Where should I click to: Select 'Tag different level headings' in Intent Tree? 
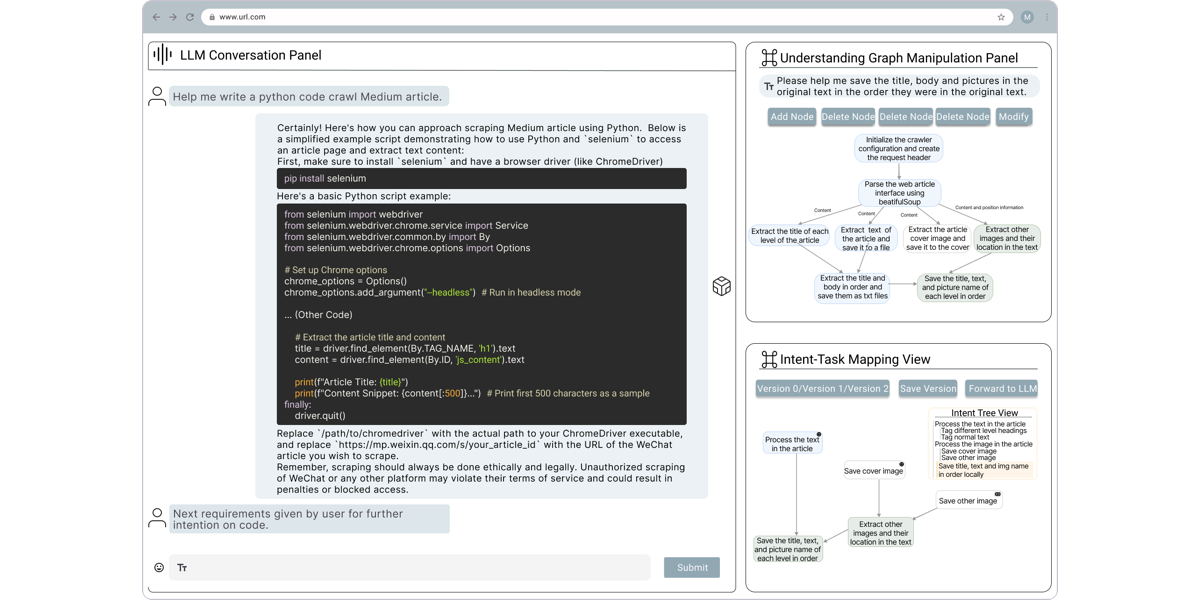(984, 431)
